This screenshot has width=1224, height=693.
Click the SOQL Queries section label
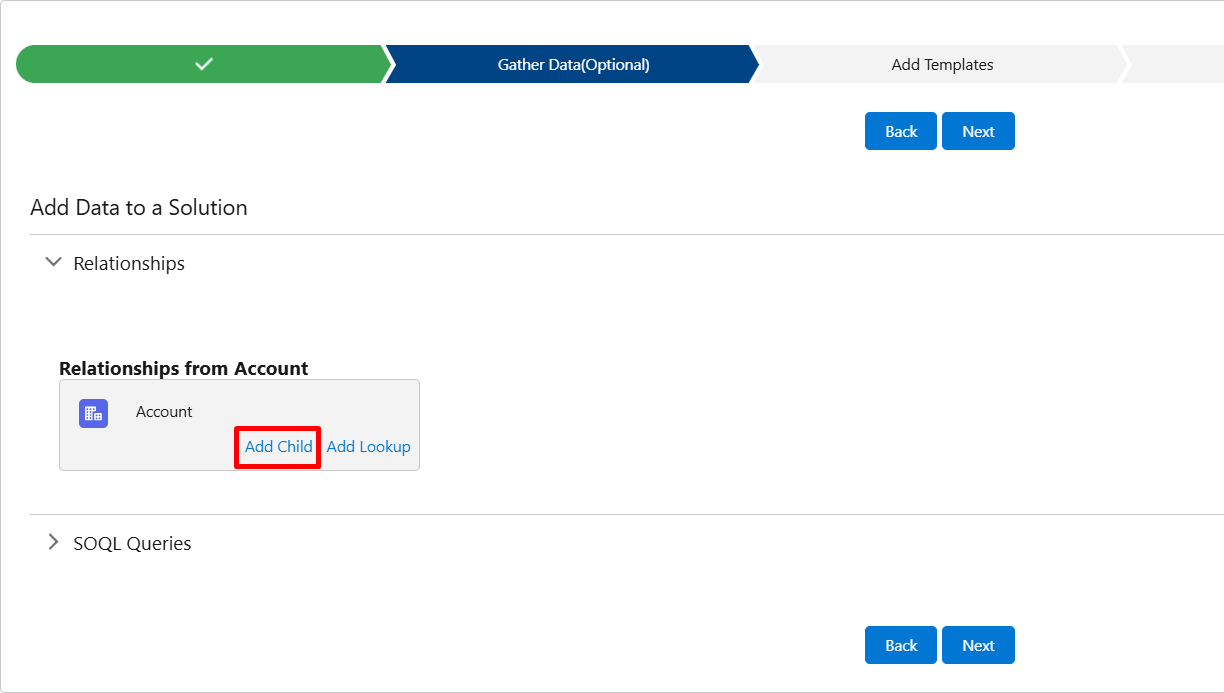click(132, 543)
